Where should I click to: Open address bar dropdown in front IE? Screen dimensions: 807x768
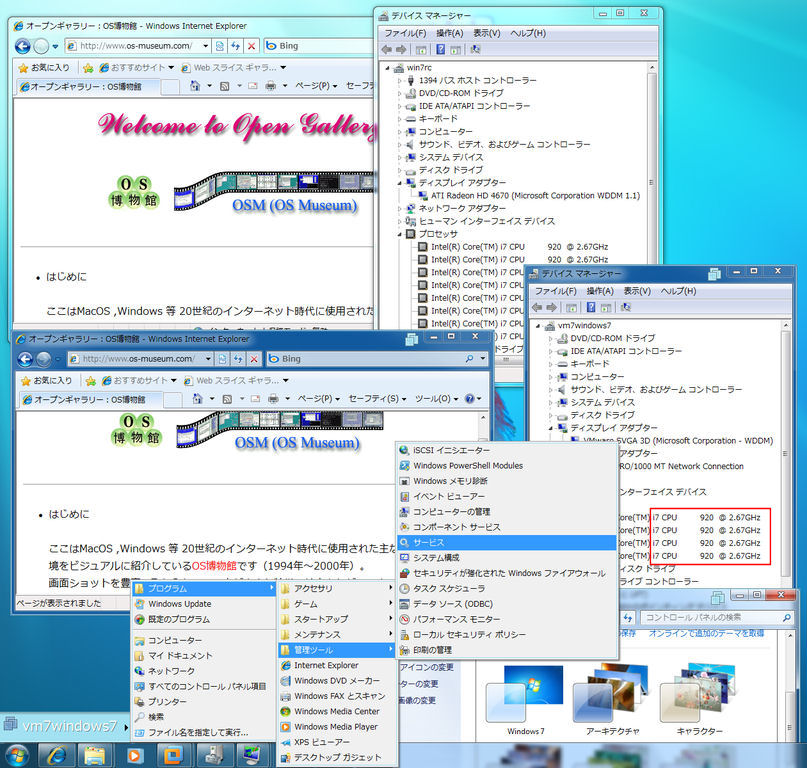click(208, 359)
